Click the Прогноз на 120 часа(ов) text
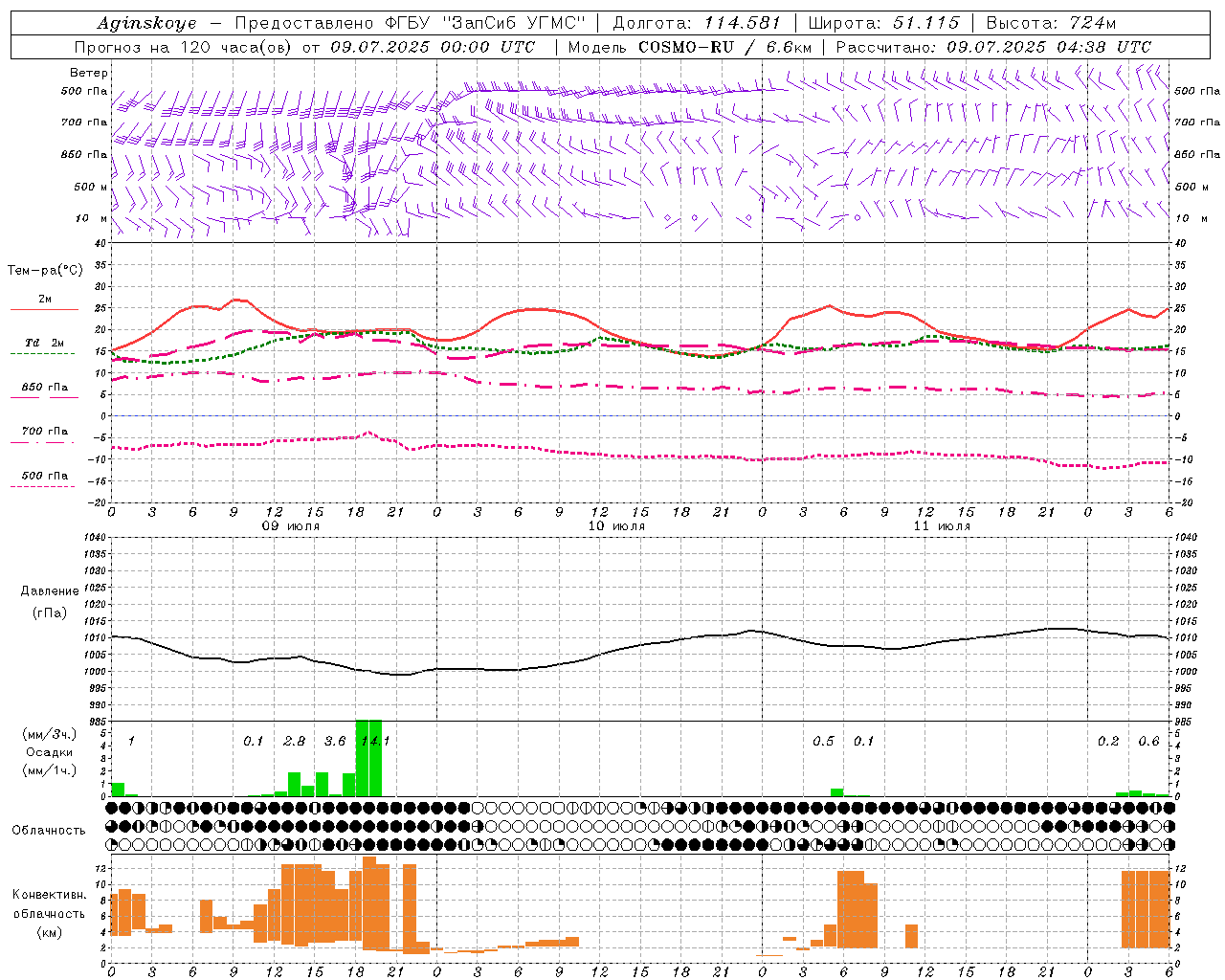 click(184, 47)
